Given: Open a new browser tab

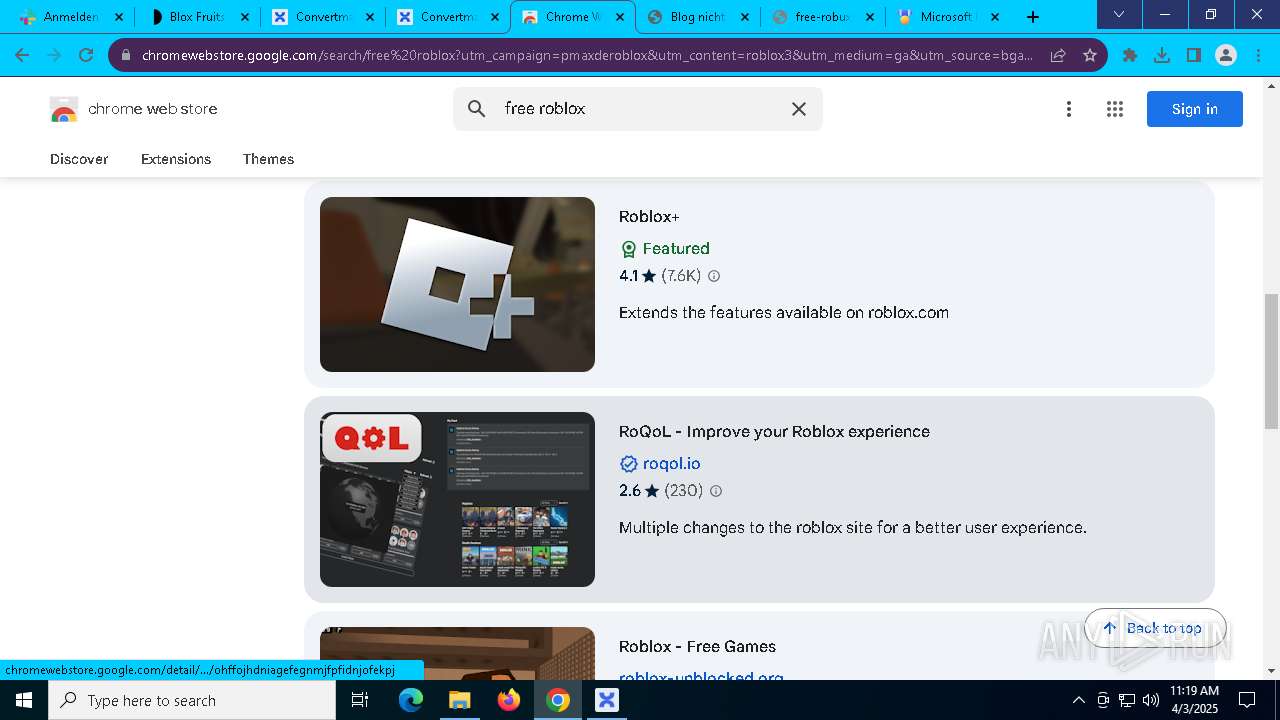Looking at the screenshot, I should pos(1033,17).
